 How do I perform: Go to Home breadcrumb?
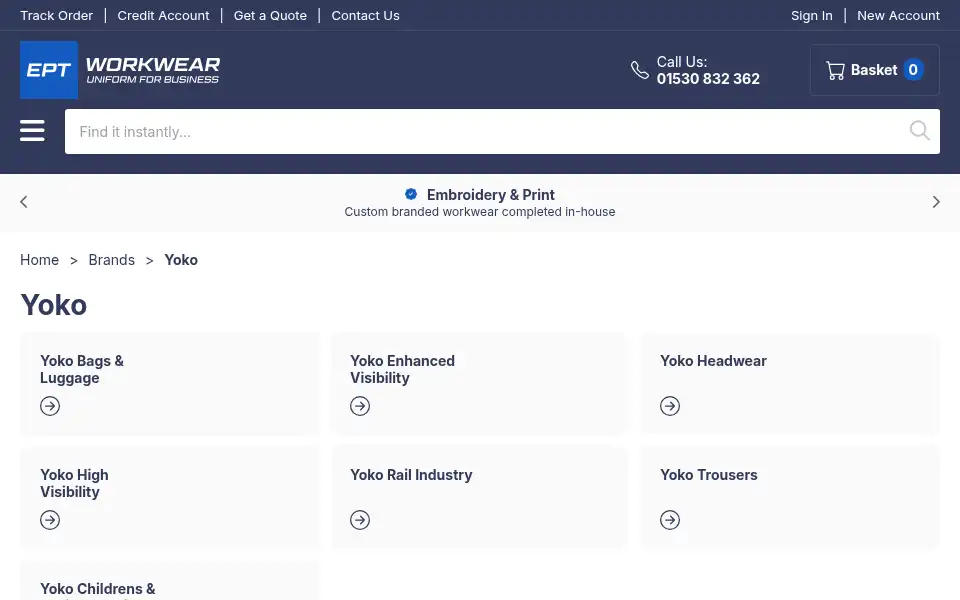[x=39, y=260]
